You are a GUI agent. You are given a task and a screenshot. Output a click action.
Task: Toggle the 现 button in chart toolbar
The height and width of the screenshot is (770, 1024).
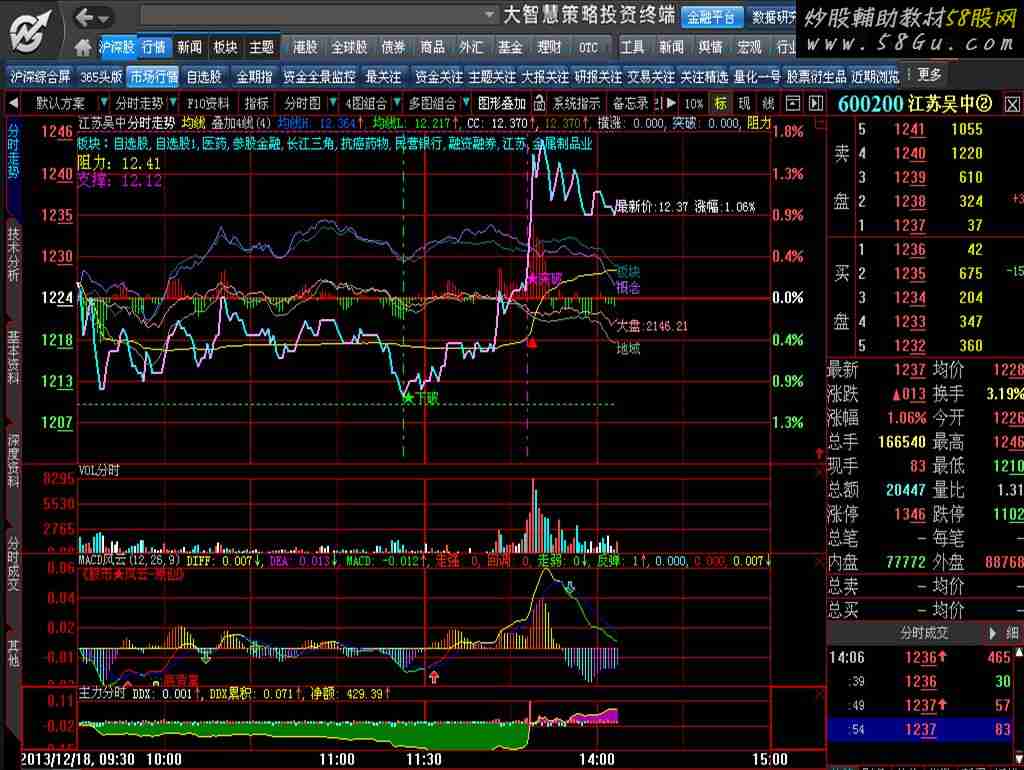pyautogui.click(x=744, y=103)
